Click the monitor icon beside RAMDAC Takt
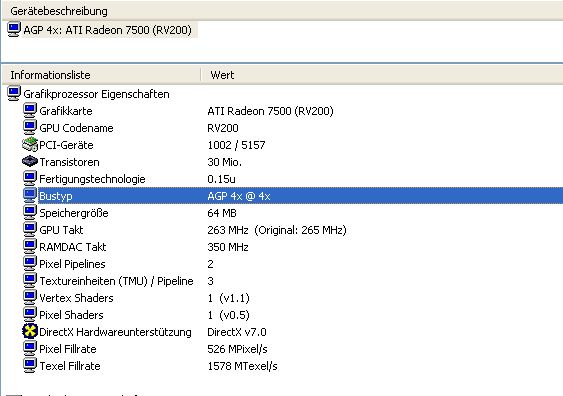 30,246
